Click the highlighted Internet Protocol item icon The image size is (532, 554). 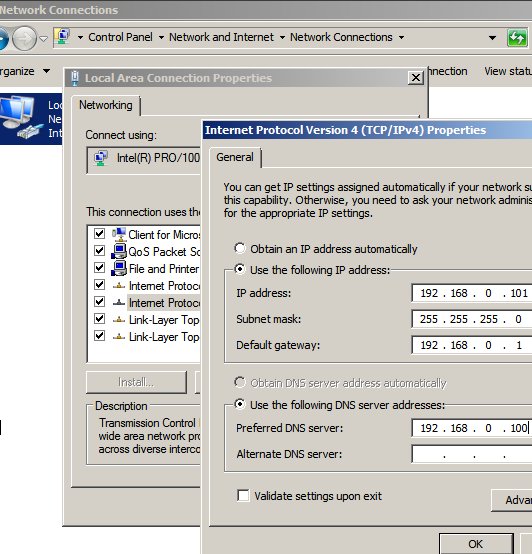119,302
